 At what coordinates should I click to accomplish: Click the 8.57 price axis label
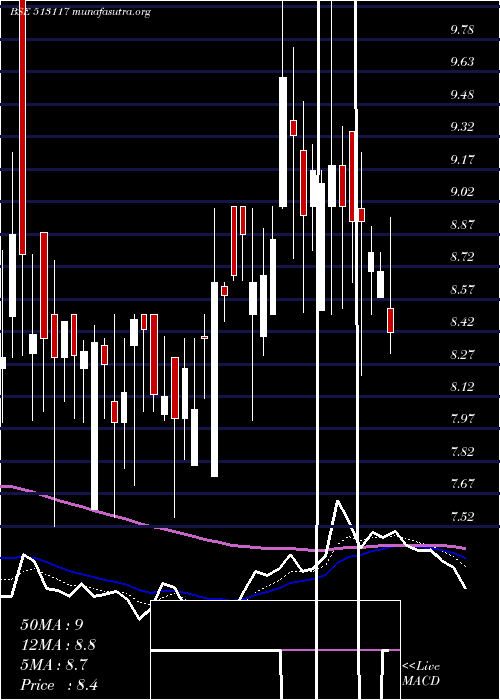click(x=462, y=289)
